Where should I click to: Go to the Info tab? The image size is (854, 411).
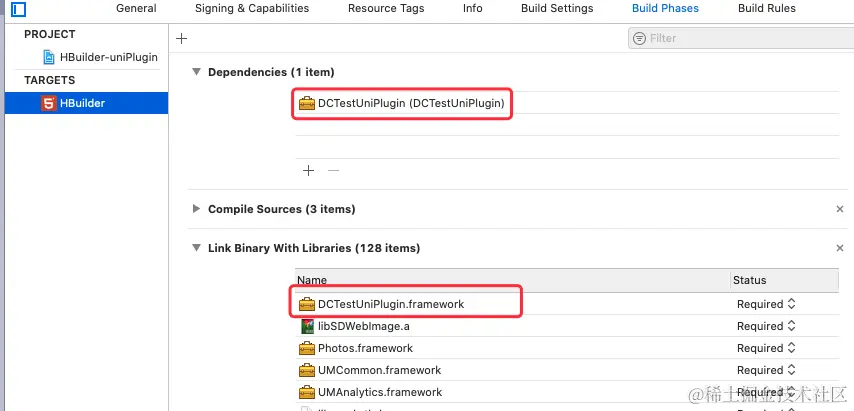coord(472,8)
